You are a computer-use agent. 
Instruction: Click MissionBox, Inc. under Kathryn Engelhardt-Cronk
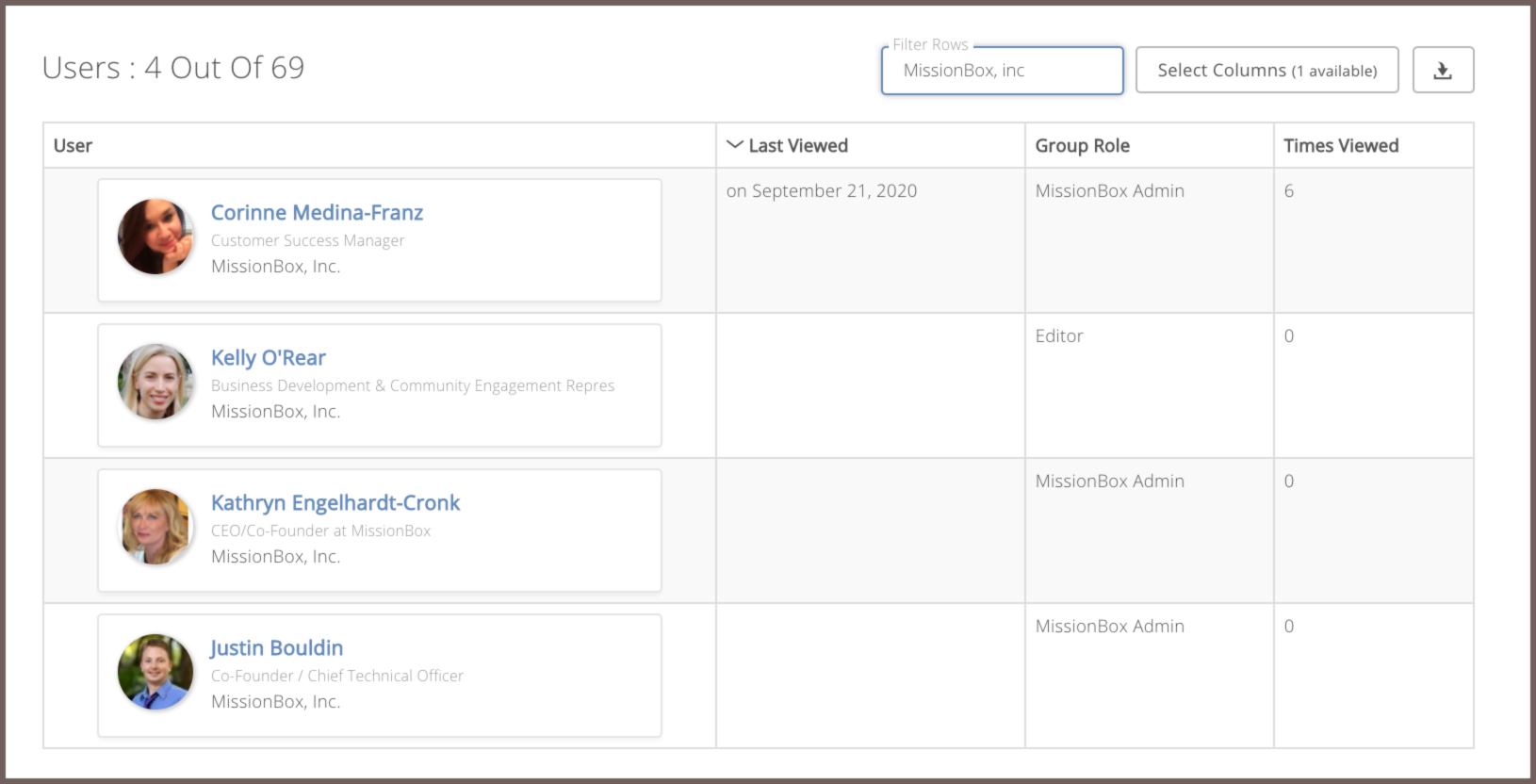click(x=276, y=557)
